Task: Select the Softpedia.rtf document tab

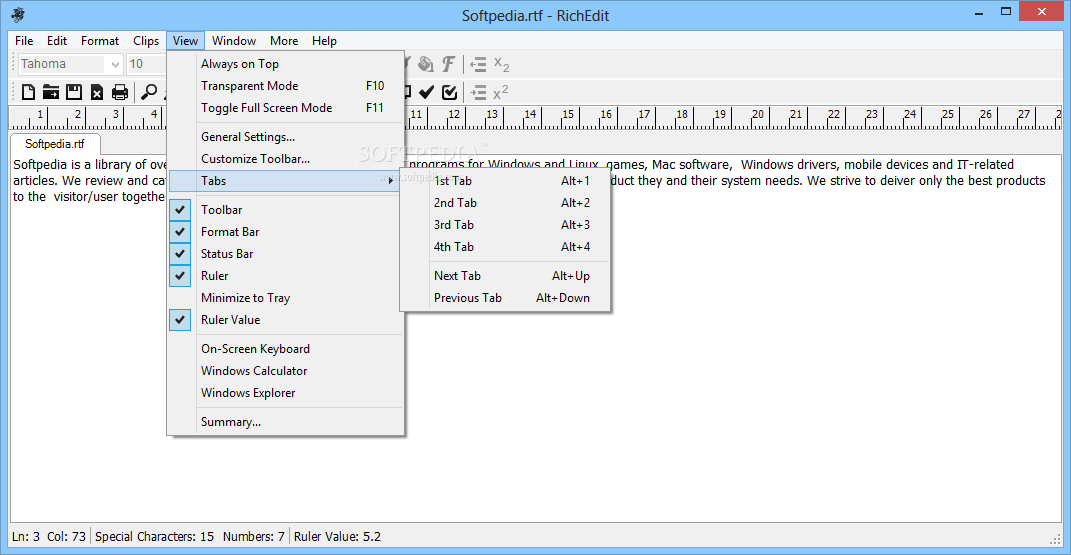Action: tap(55, 144)
